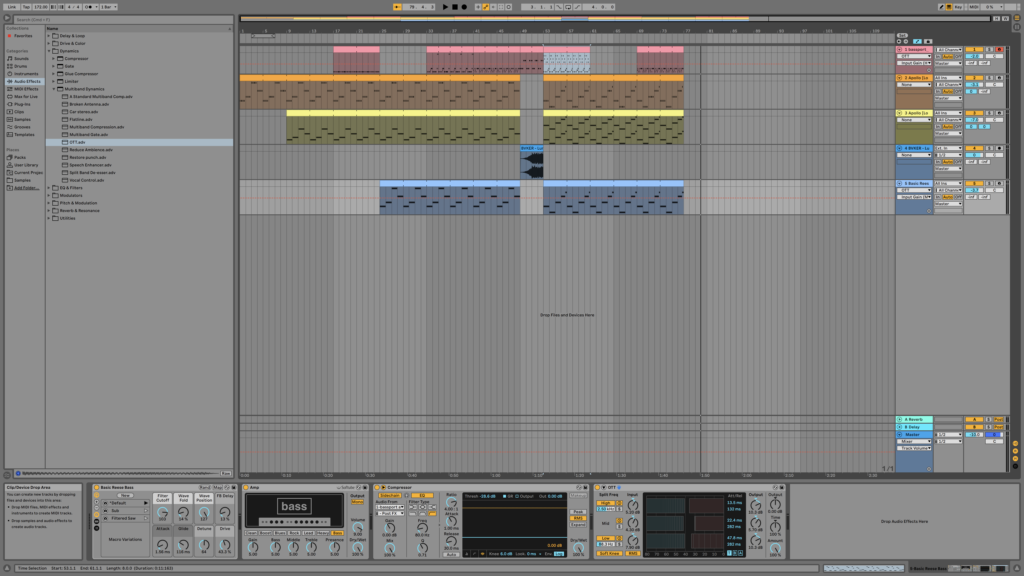
Task: Arm recording on 1 bassport track
Action: tap(998, 49)
